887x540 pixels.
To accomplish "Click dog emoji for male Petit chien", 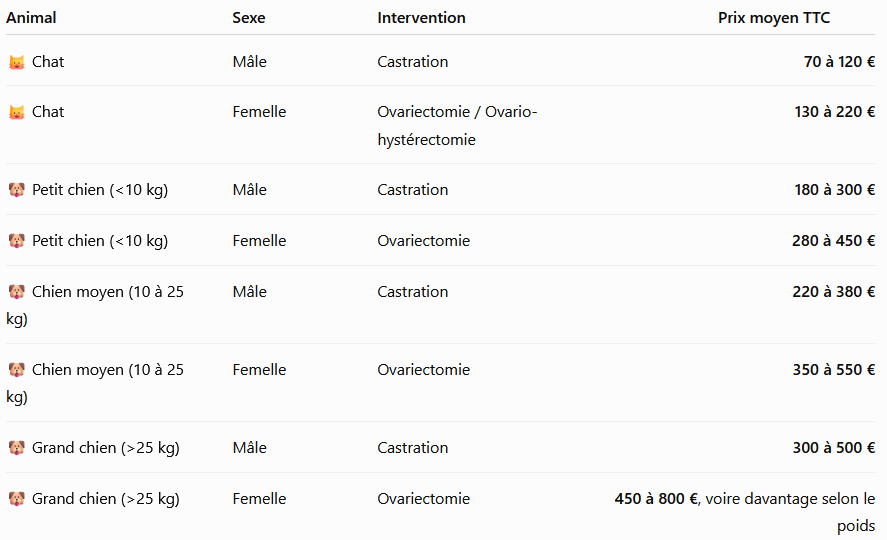I will (x=17, y=190).
